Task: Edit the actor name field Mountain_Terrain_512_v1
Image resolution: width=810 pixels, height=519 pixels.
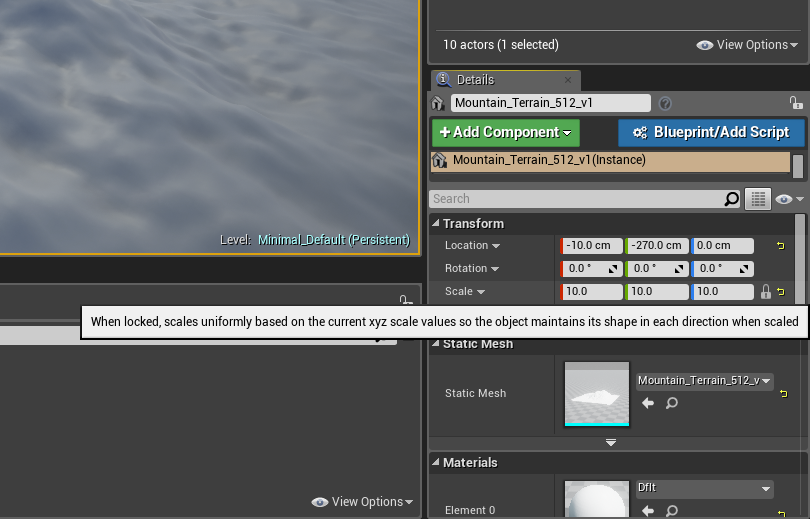Action: tap(551, 103)
